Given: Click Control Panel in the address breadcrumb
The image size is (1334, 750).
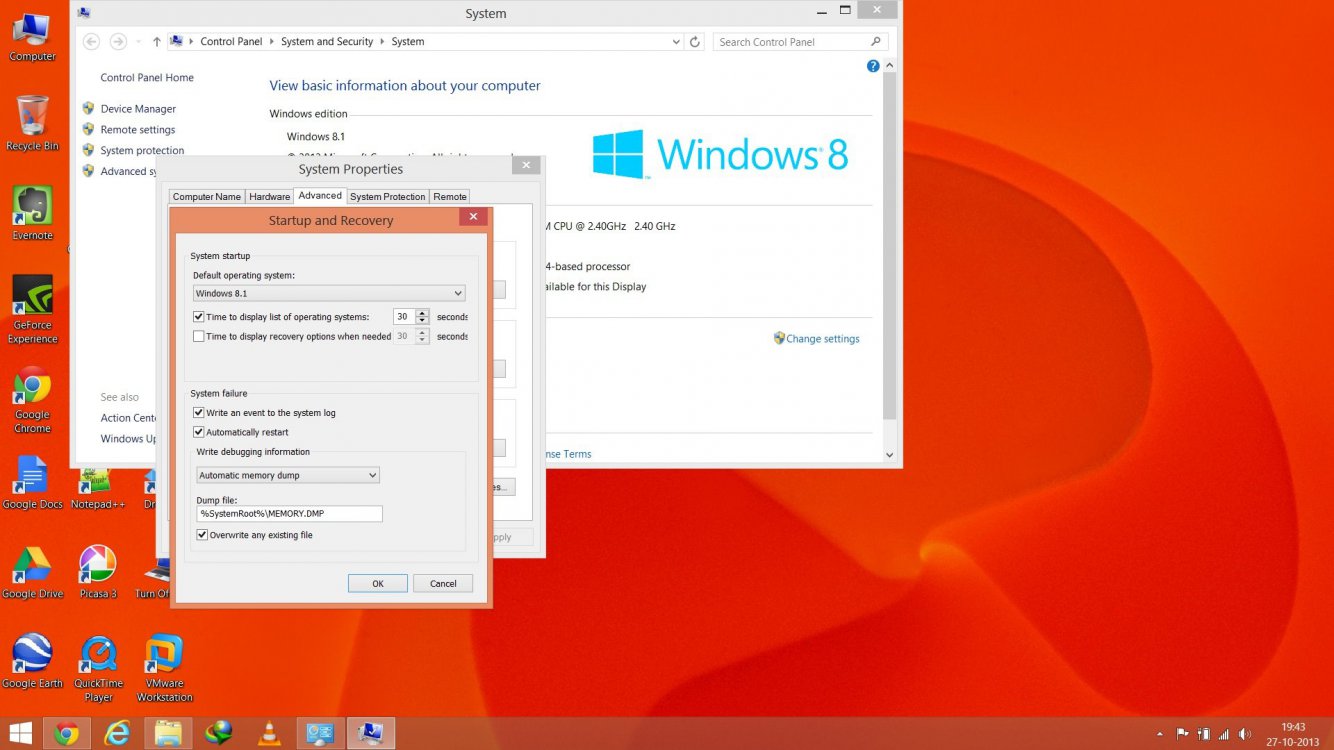Looking at the screenshot, I should [x=231, y=42].
